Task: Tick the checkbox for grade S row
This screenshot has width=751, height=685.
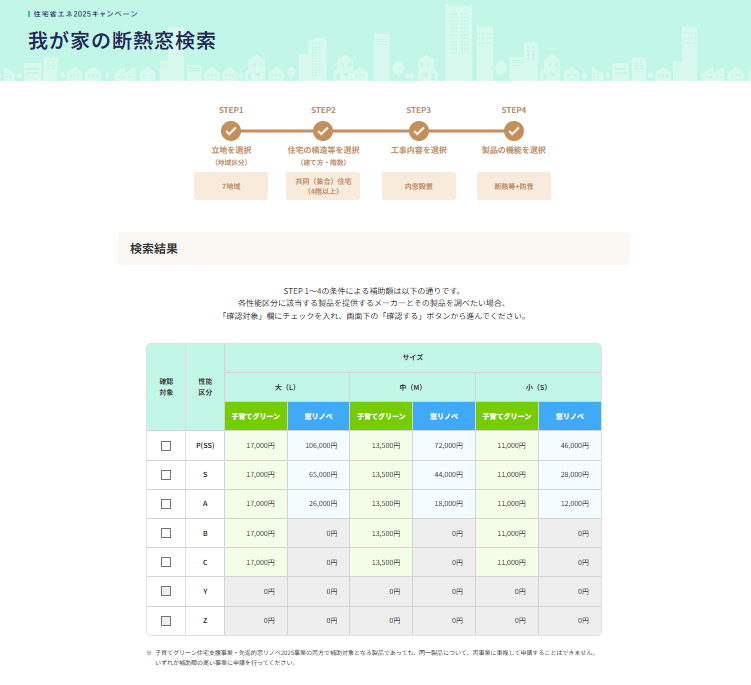Action: tap(166, 475)
